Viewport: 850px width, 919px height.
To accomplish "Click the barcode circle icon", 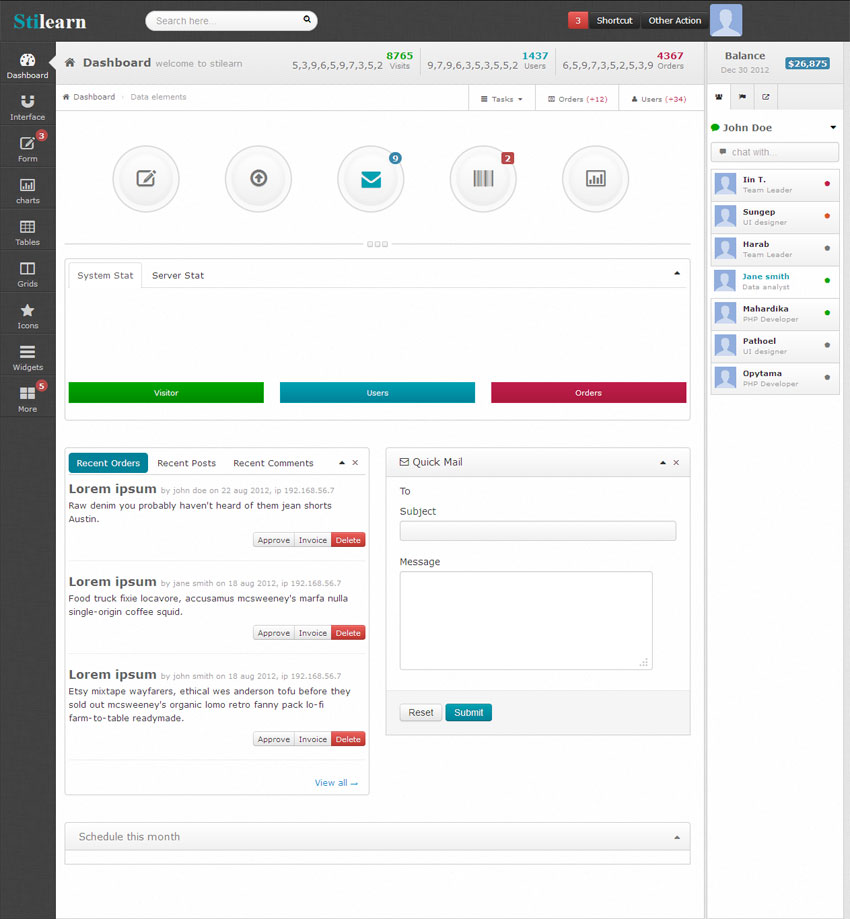I will coord(483,179).
